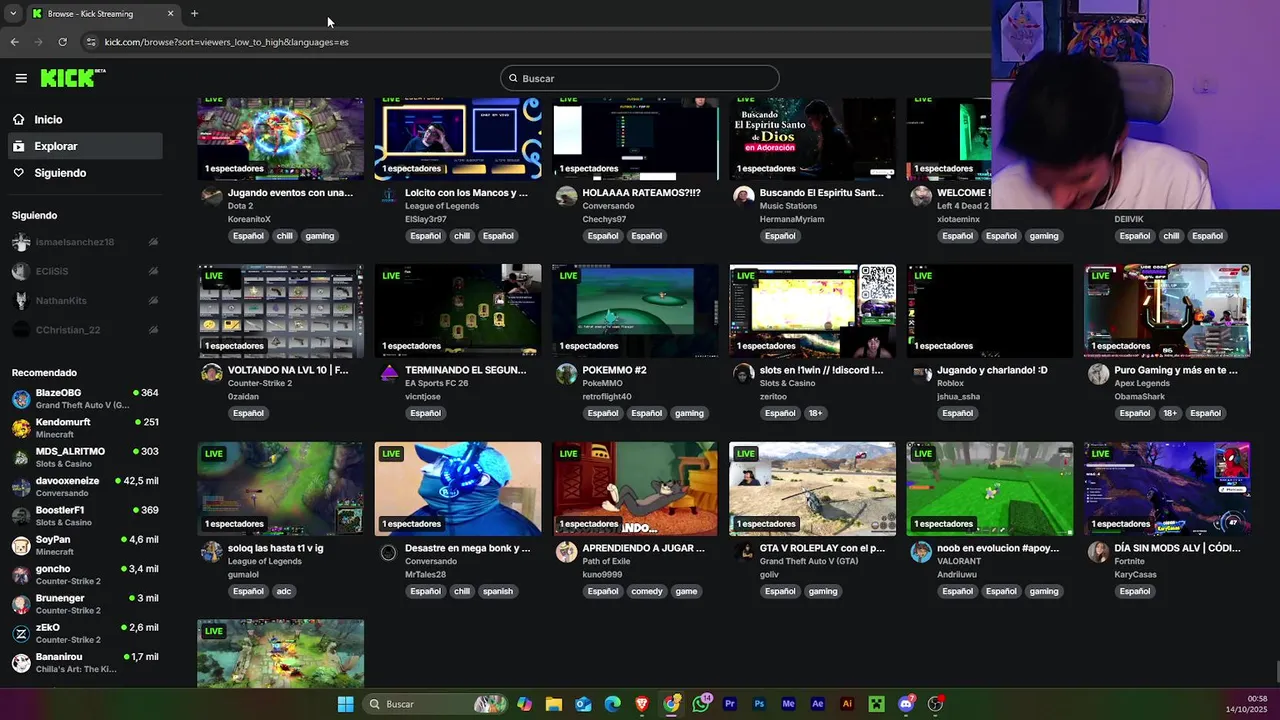This screenshot has height=720, width=1280.
Task: Expand the tab search dropdown arrow
Action: click(x=12, y=14)
